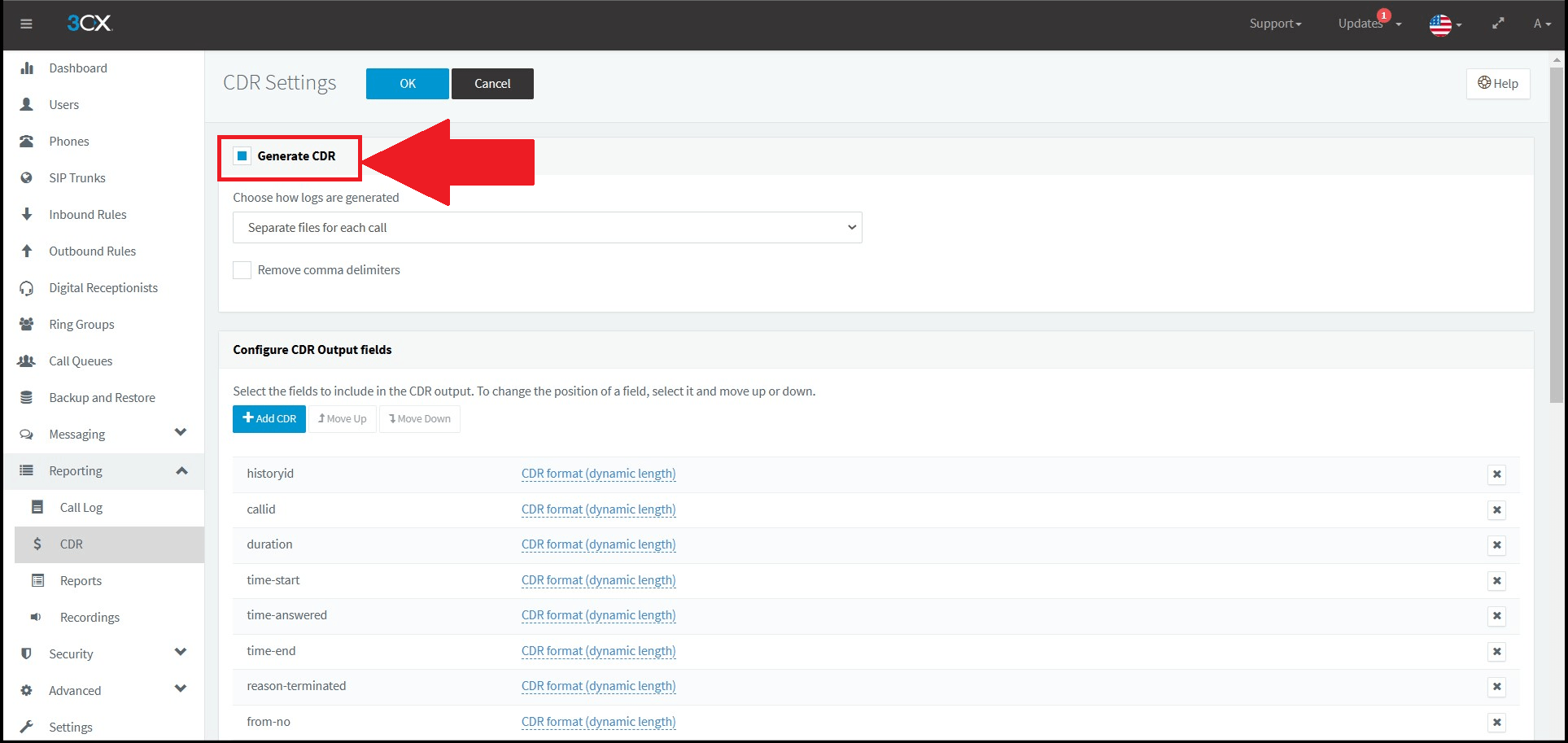Open Backup and Restore

102,397
